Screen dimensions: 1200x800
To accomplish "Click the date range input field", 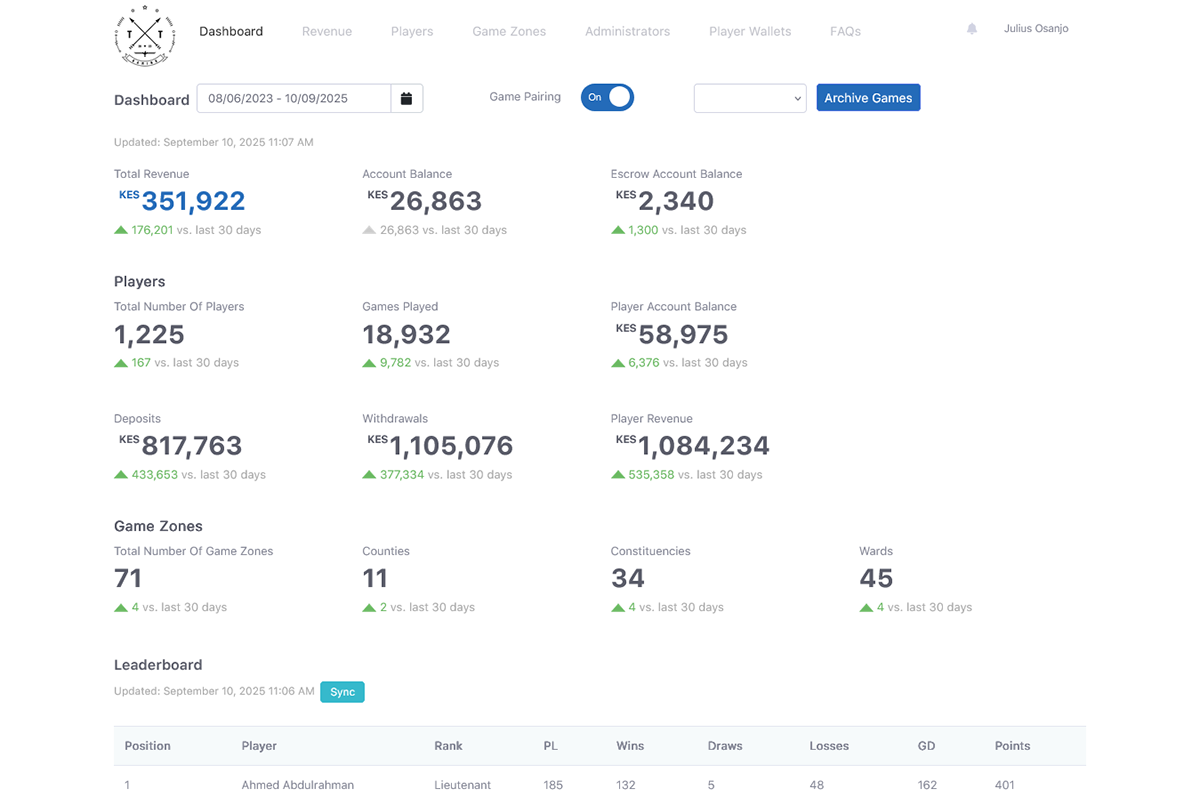I will [x=295, y=97].
